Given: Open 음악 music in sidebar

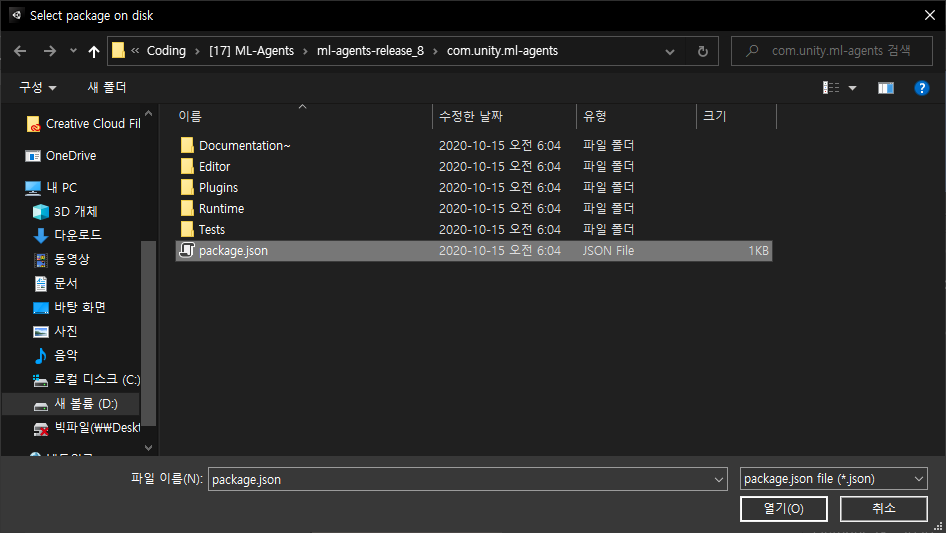Looking at the screenshot, I should (56, 356).
